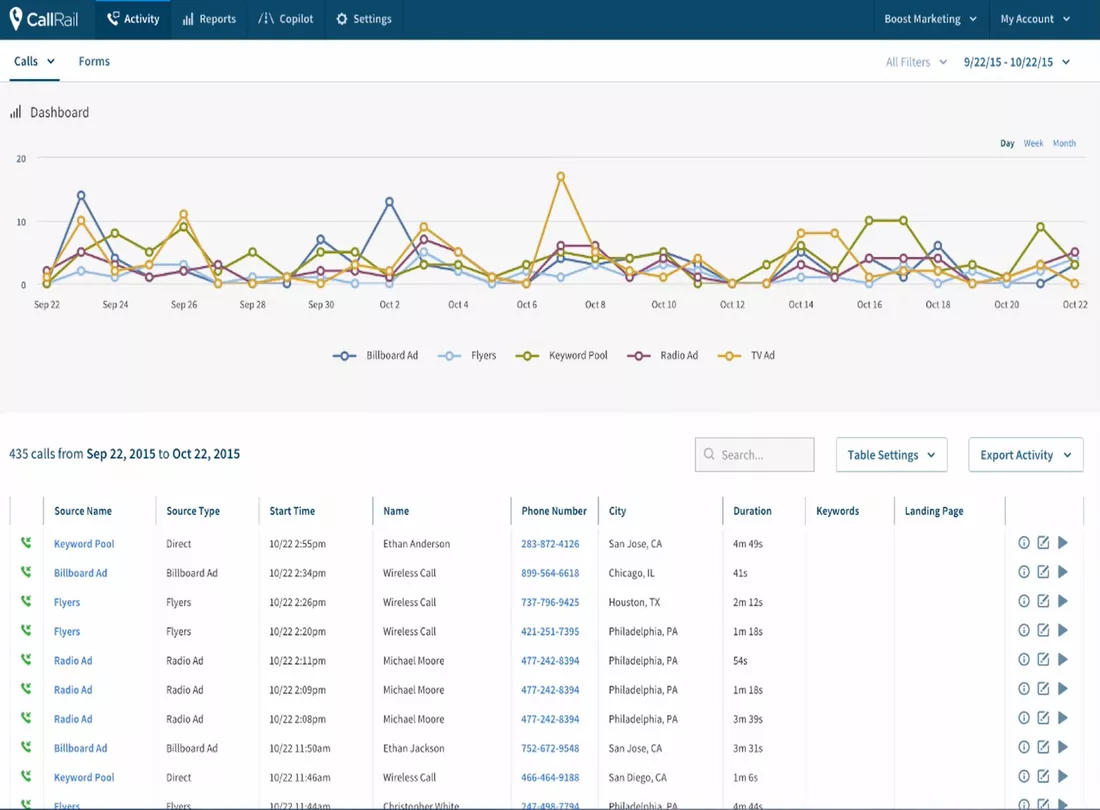The height and width of the screenshot is (810, 1100).
Task: Click the Dashboard bar chart icon
Action: pos(16,113)
